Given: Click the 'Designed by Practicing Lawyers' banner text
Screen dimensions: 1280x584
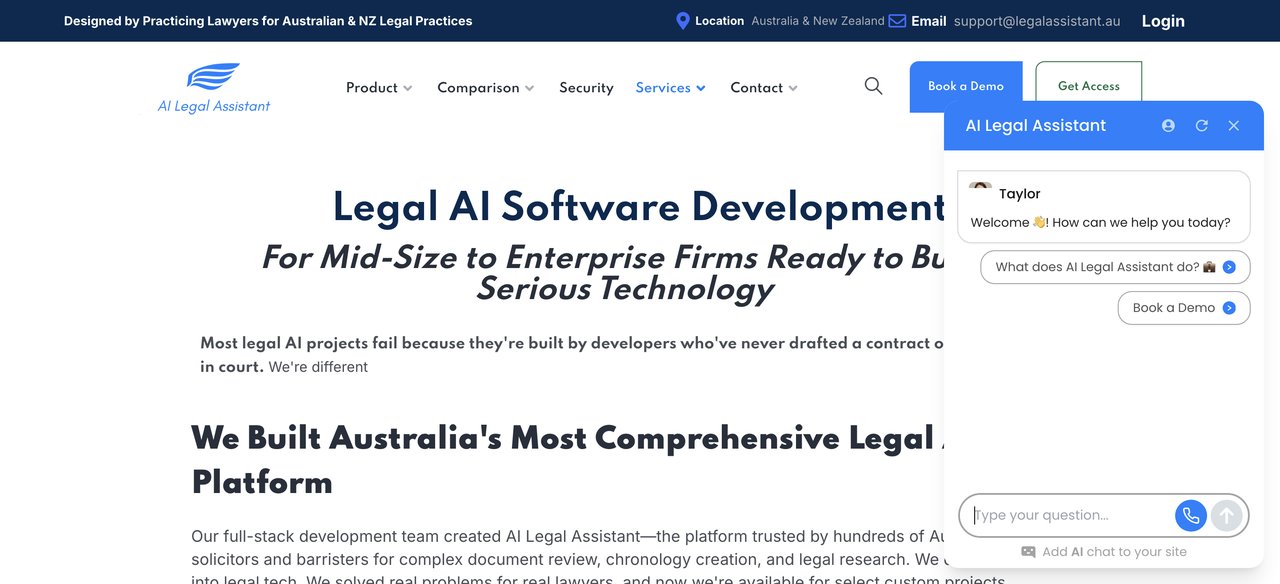Looking at the screenshot, I should click(268, 21).
